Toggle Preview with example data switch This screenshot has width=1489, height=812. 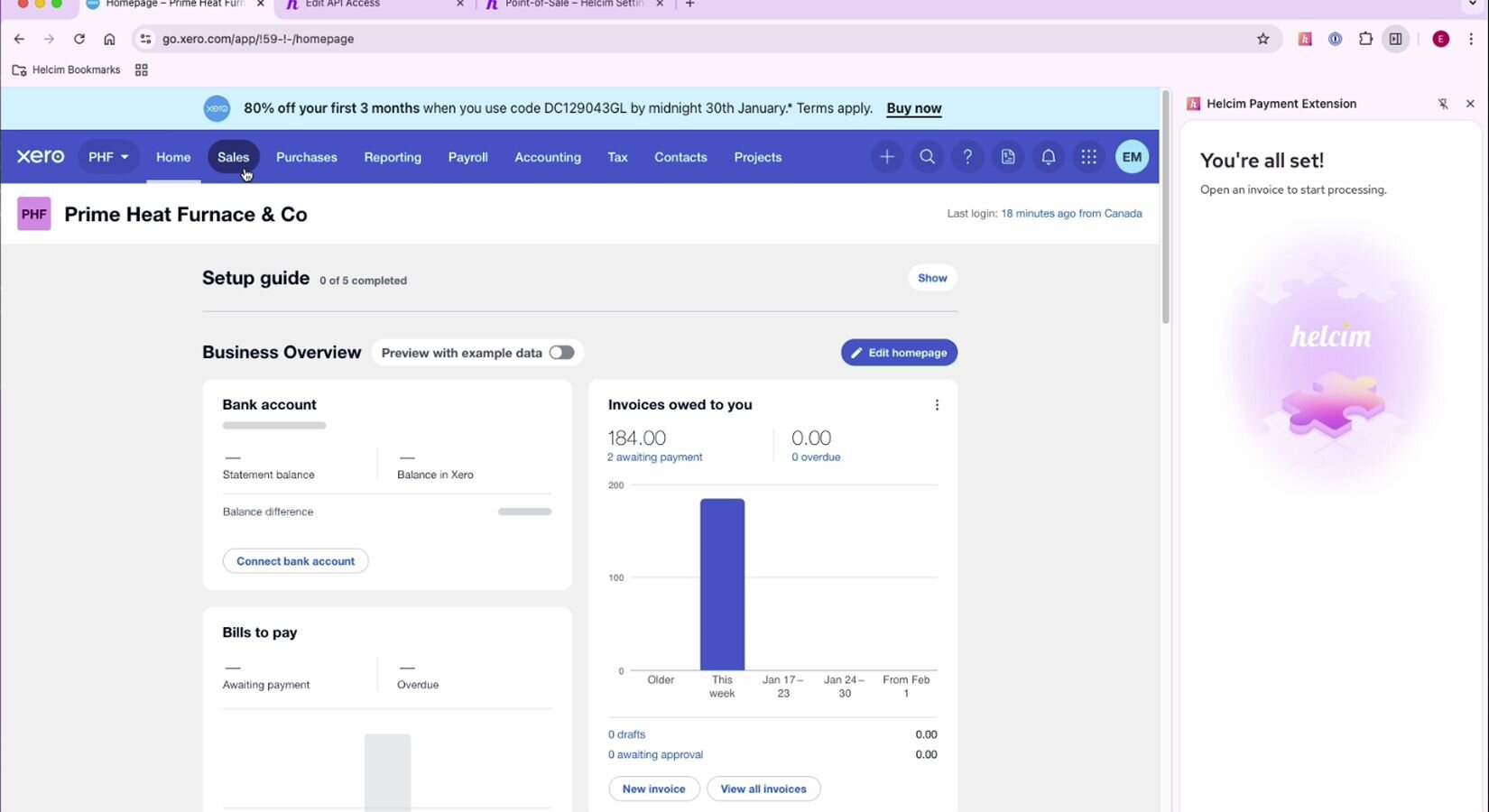click(x=561, y=353)
